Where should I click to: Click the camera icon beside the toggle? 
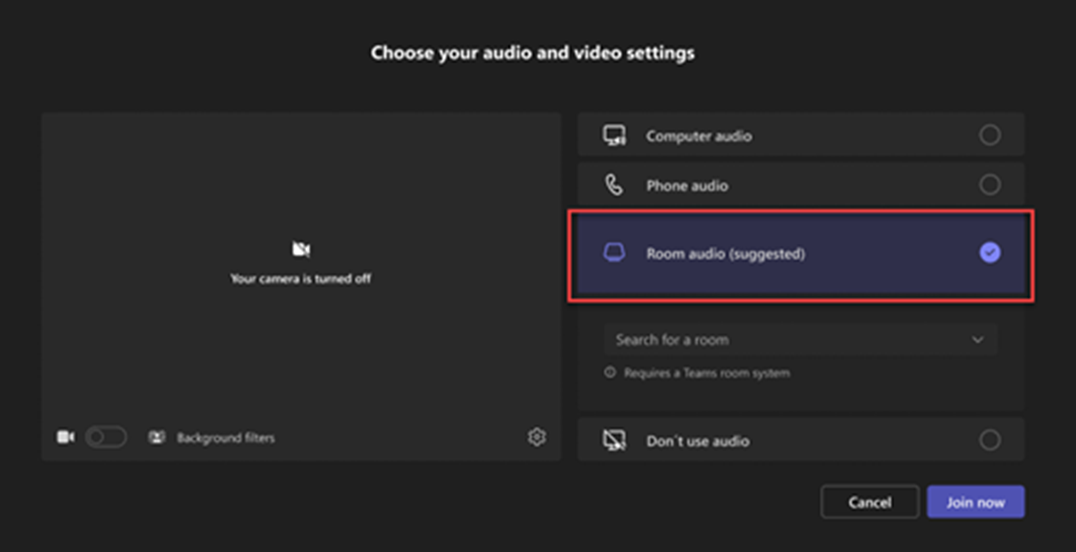pyautogui.click(x=66, y=437)
